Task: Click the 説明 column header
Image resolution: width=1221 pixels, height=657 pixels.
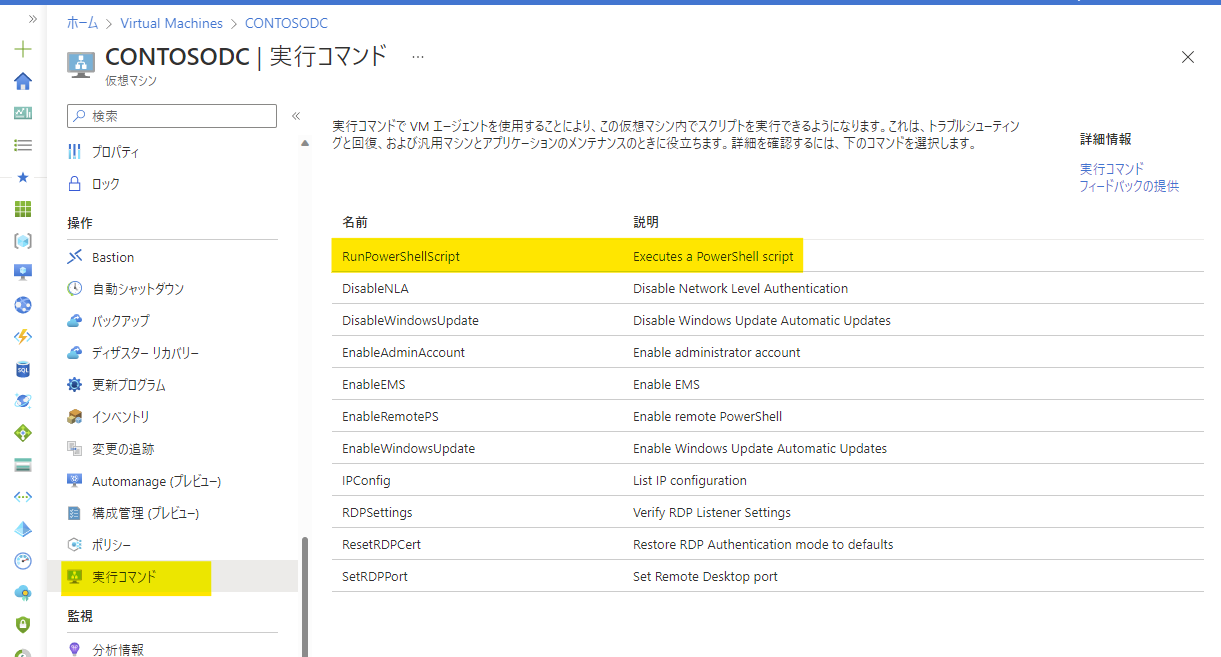Action: (x=646, y=222)
